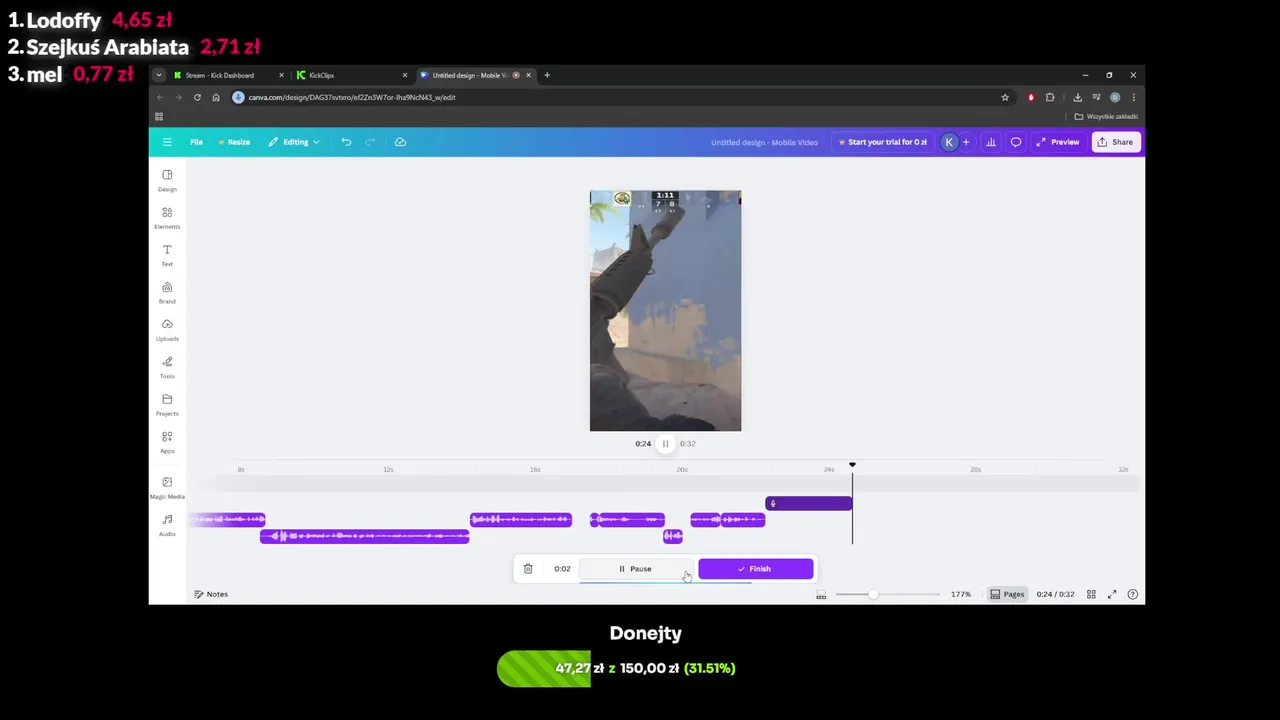The height and width of the screenshot is (720, 1280).
Task: Reload the browser page
Action: (197, 97)
